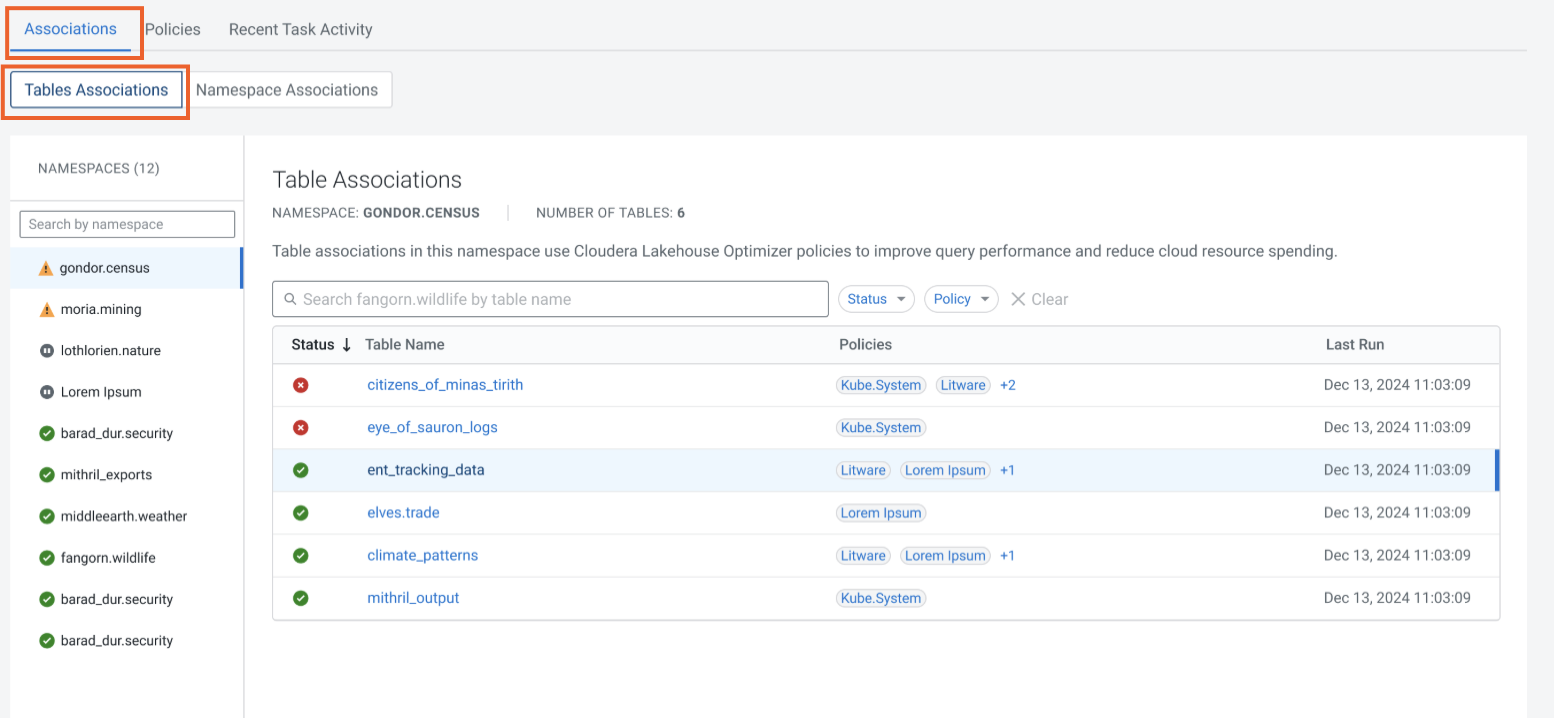1554x718 pixels.
Task: Click the Policies column header
Action: click(x=865, y=344)
